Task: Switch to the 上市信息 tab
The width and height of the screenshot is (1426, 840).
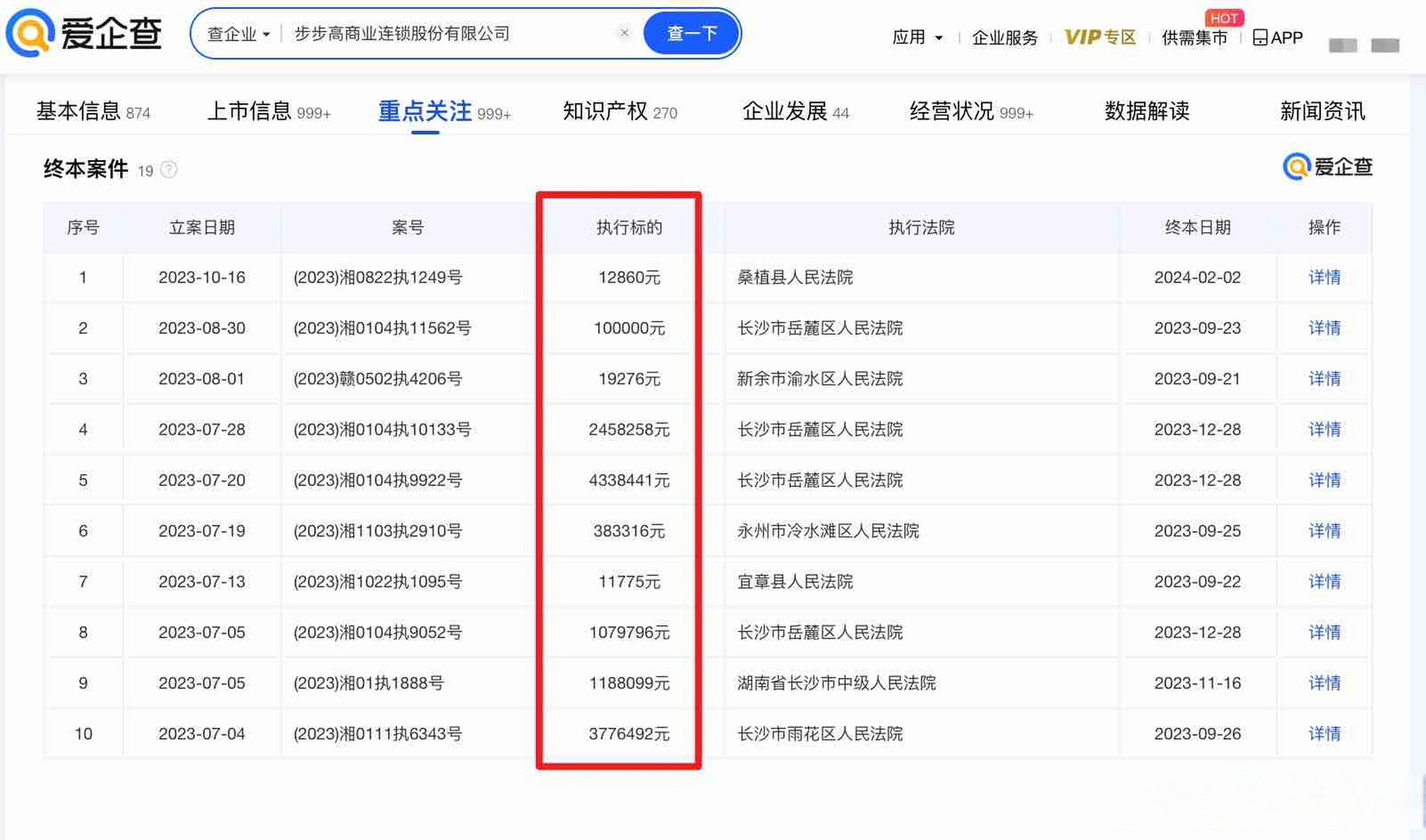Action: 269,112
